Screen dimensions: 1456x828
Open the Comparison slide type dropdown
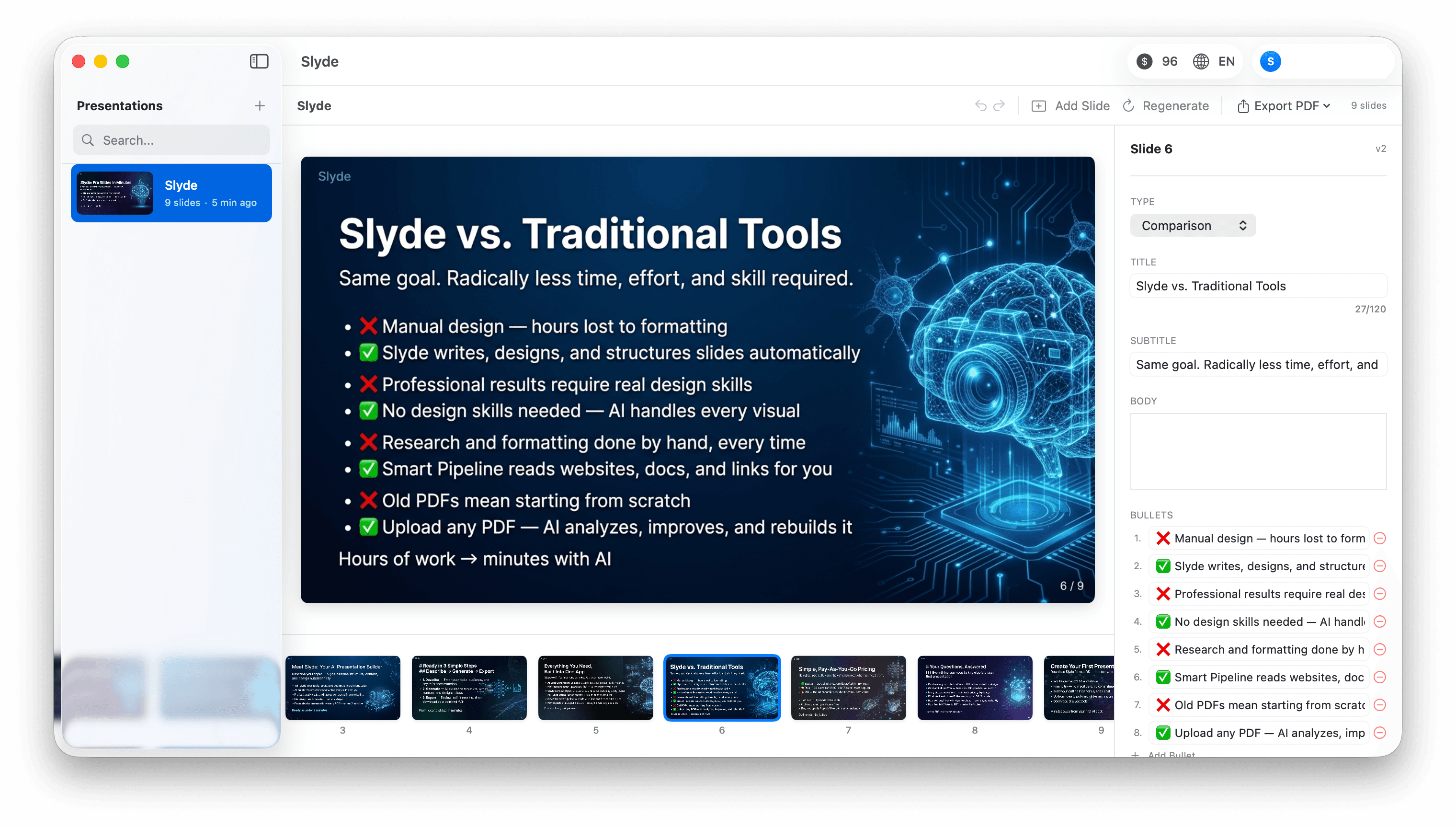tap(1192, 225)
